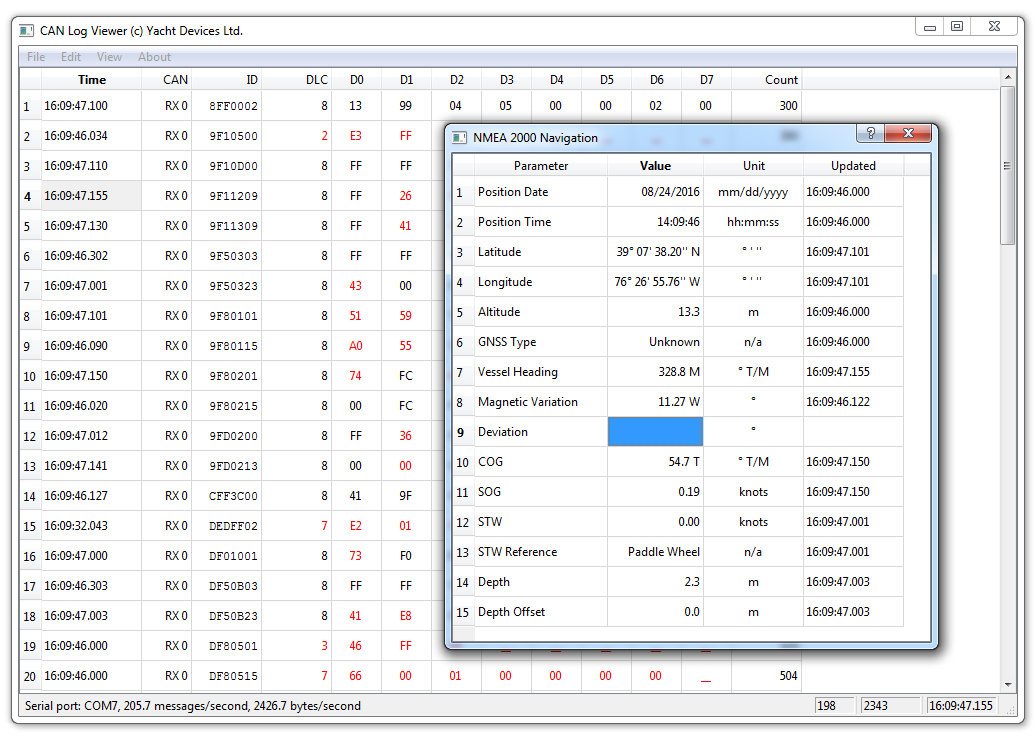Click the NMEA 2000 Navigation window icon

point(459,137)
